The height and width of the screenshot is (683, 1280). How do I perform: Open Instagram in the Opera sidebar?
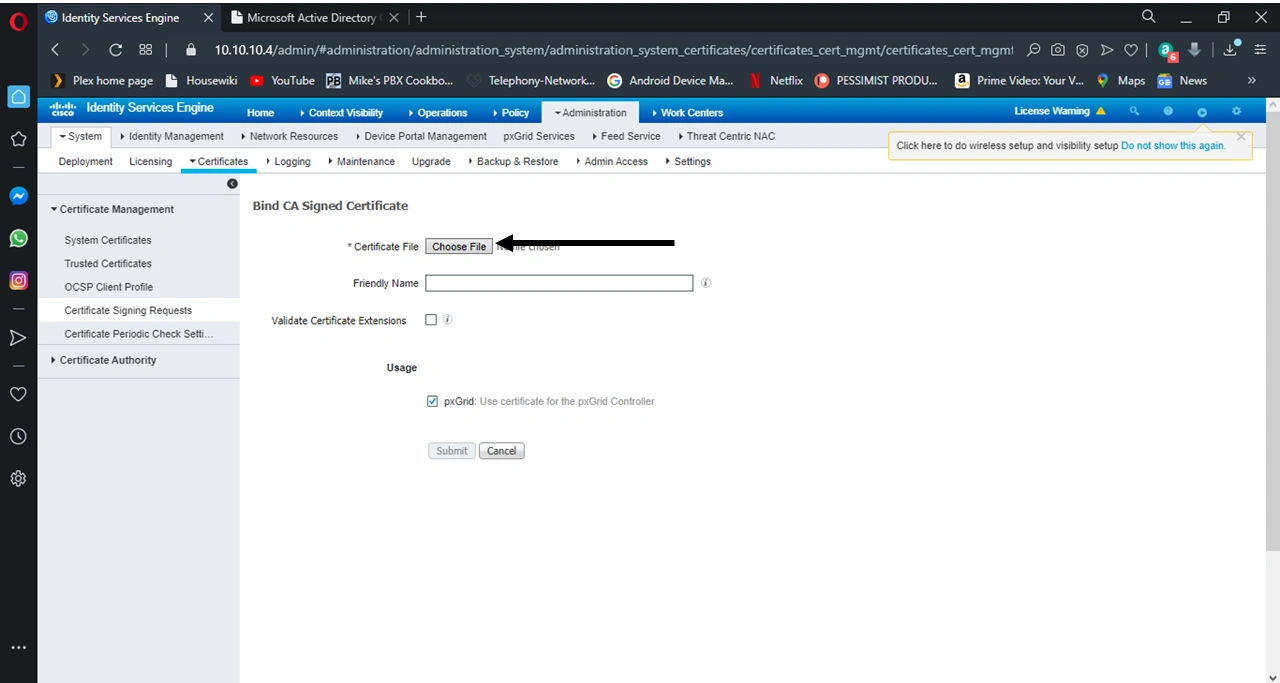18,281
